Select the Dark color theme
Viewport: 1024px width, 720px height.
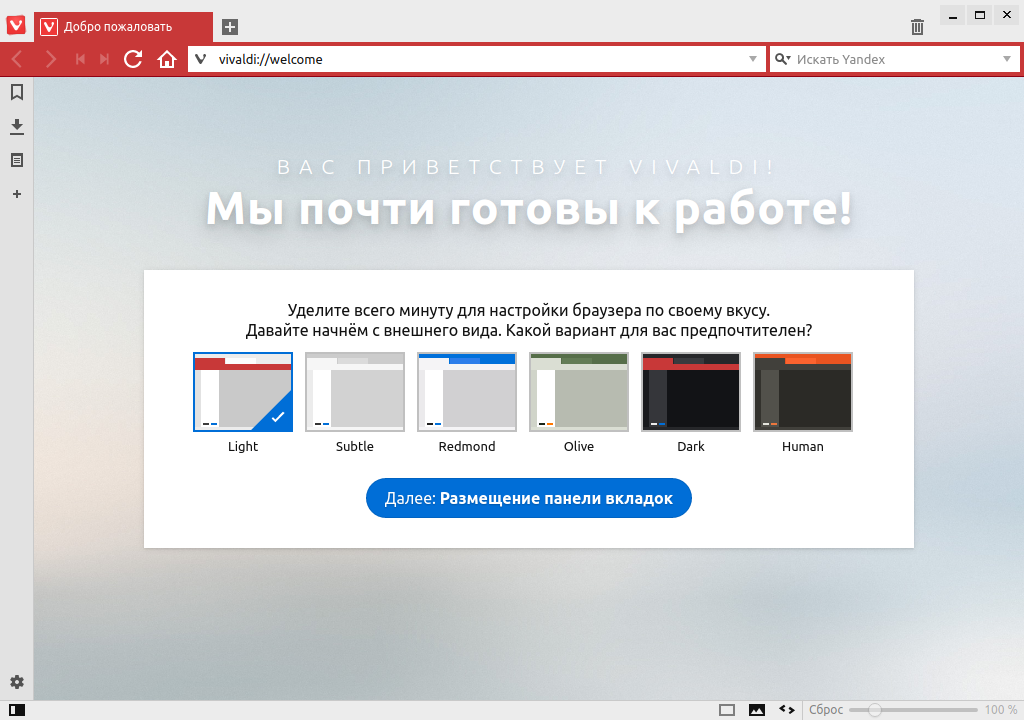click(x=690, y=391)
